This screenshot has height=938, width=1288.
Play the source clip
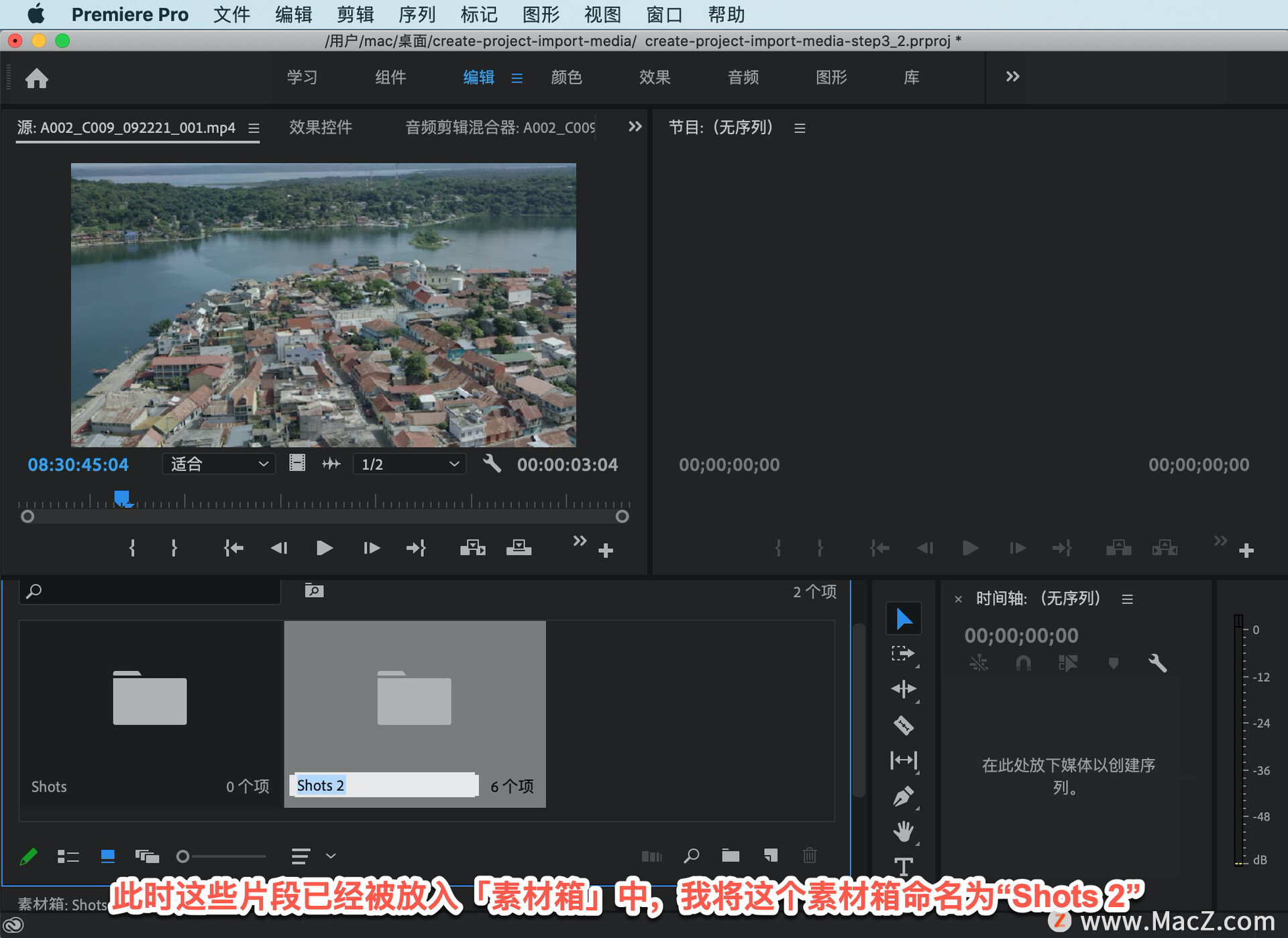tap(324, 548)
